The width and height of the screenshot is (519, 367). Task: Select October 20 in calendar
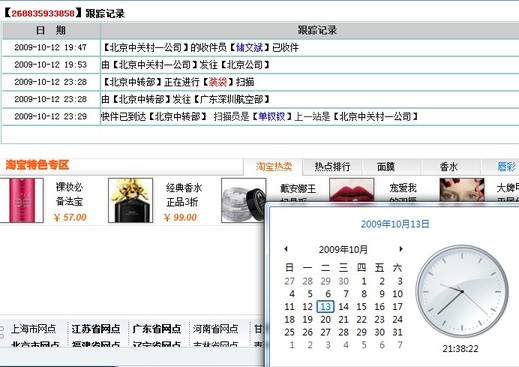click(x=326, y=320)
